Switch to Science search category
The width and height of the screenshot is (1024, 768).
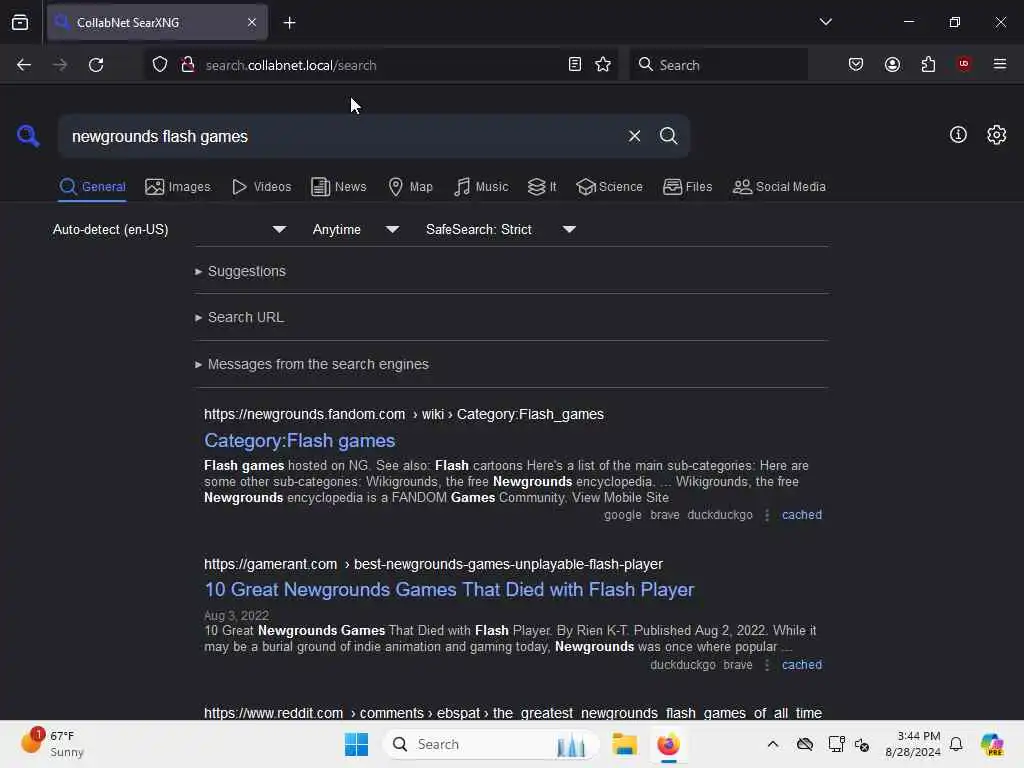tap(609, 187)
